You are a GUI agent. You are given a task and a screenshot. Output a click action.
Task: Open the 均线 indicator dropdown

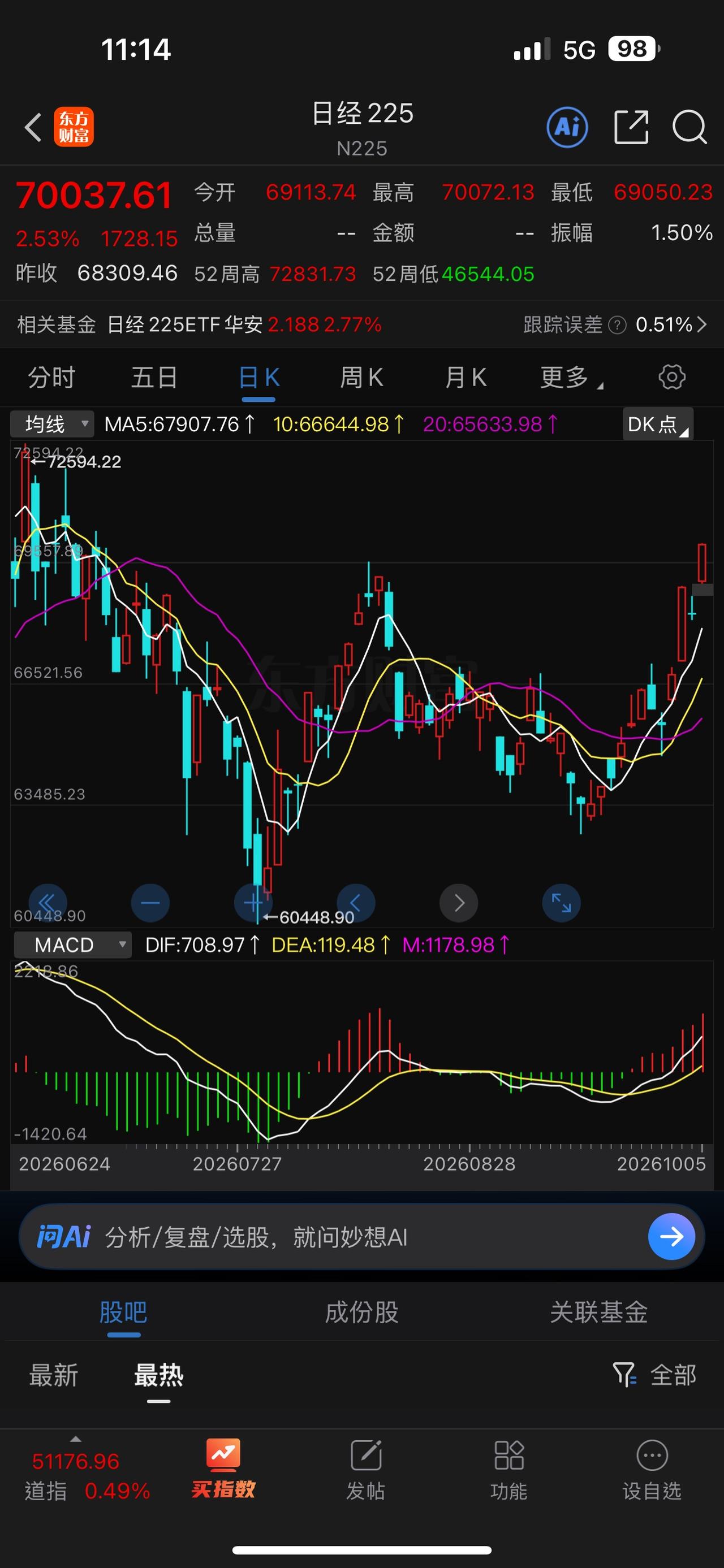tap(53, 423)
